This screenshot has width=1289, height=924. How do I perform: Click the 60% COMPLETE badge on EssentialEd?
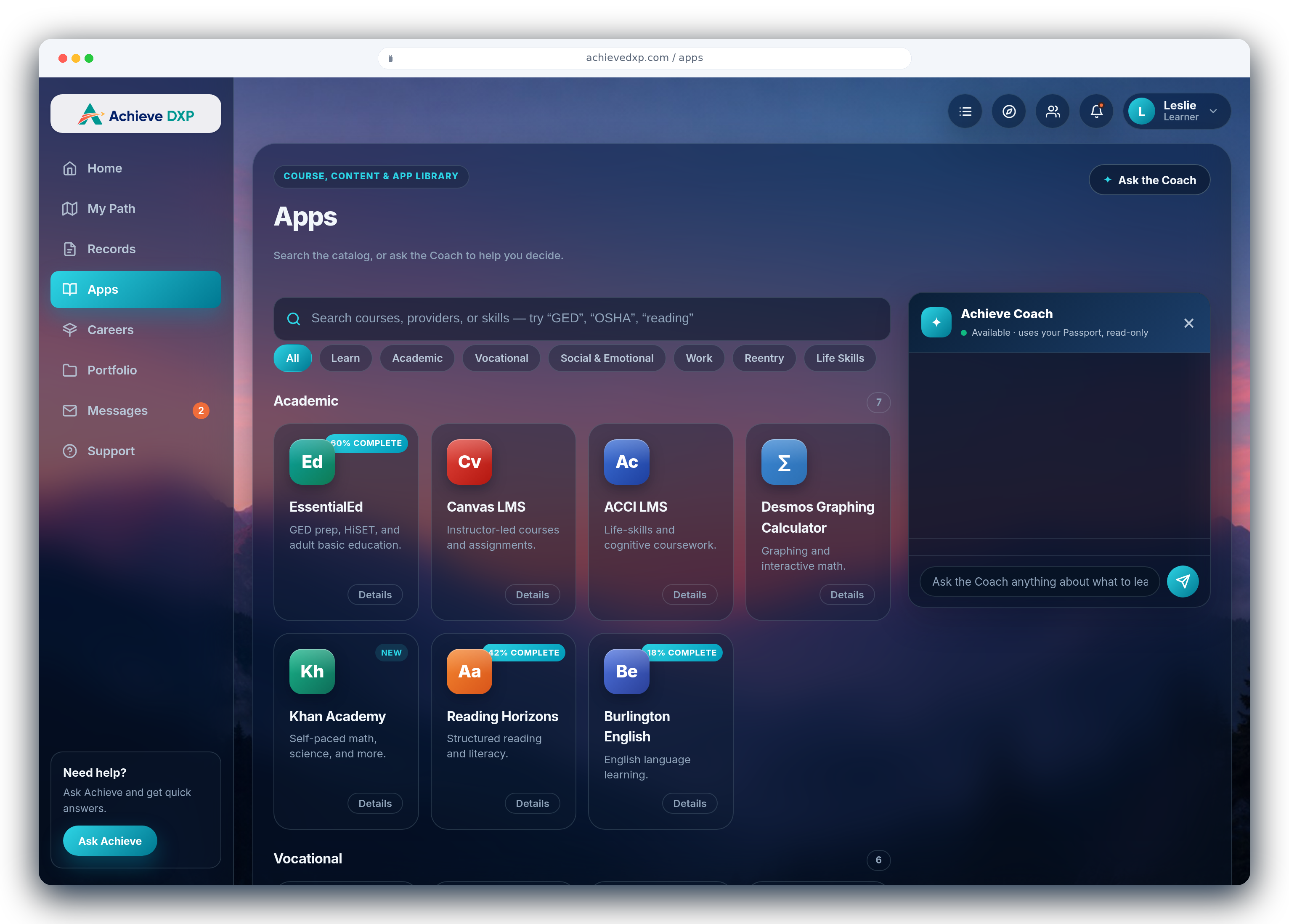[367, 443]
